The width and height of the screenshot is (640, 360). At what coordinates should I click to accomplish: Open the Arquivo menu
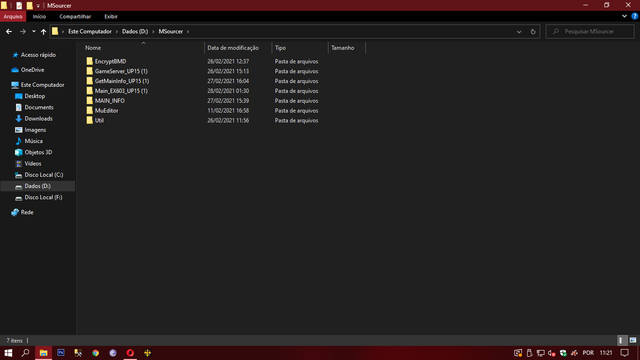pyautogui.click(x=13, y=16)
